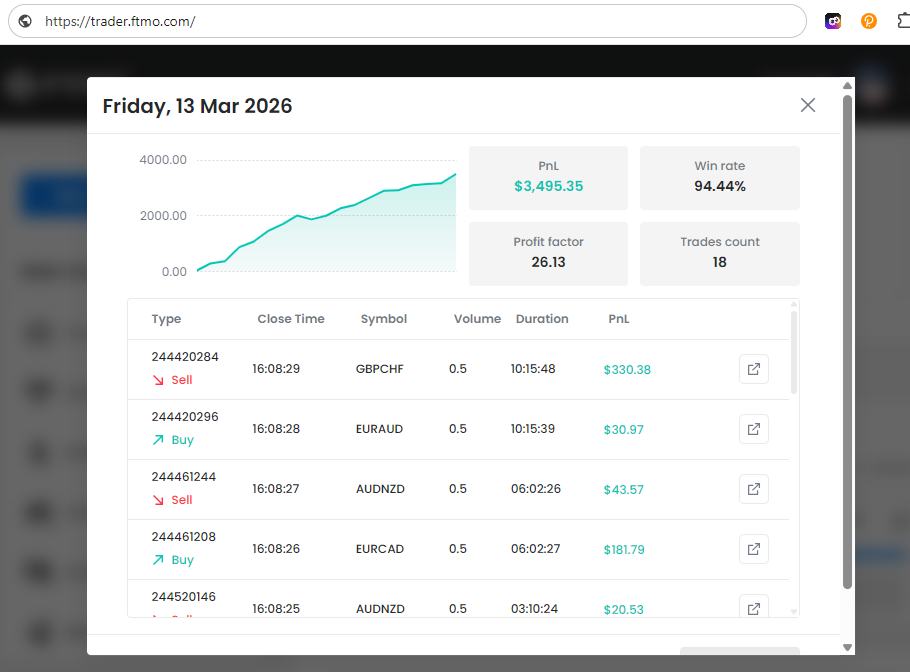Click the $181.79 PnL value
910x672 pixels.
tap(624, 550)
